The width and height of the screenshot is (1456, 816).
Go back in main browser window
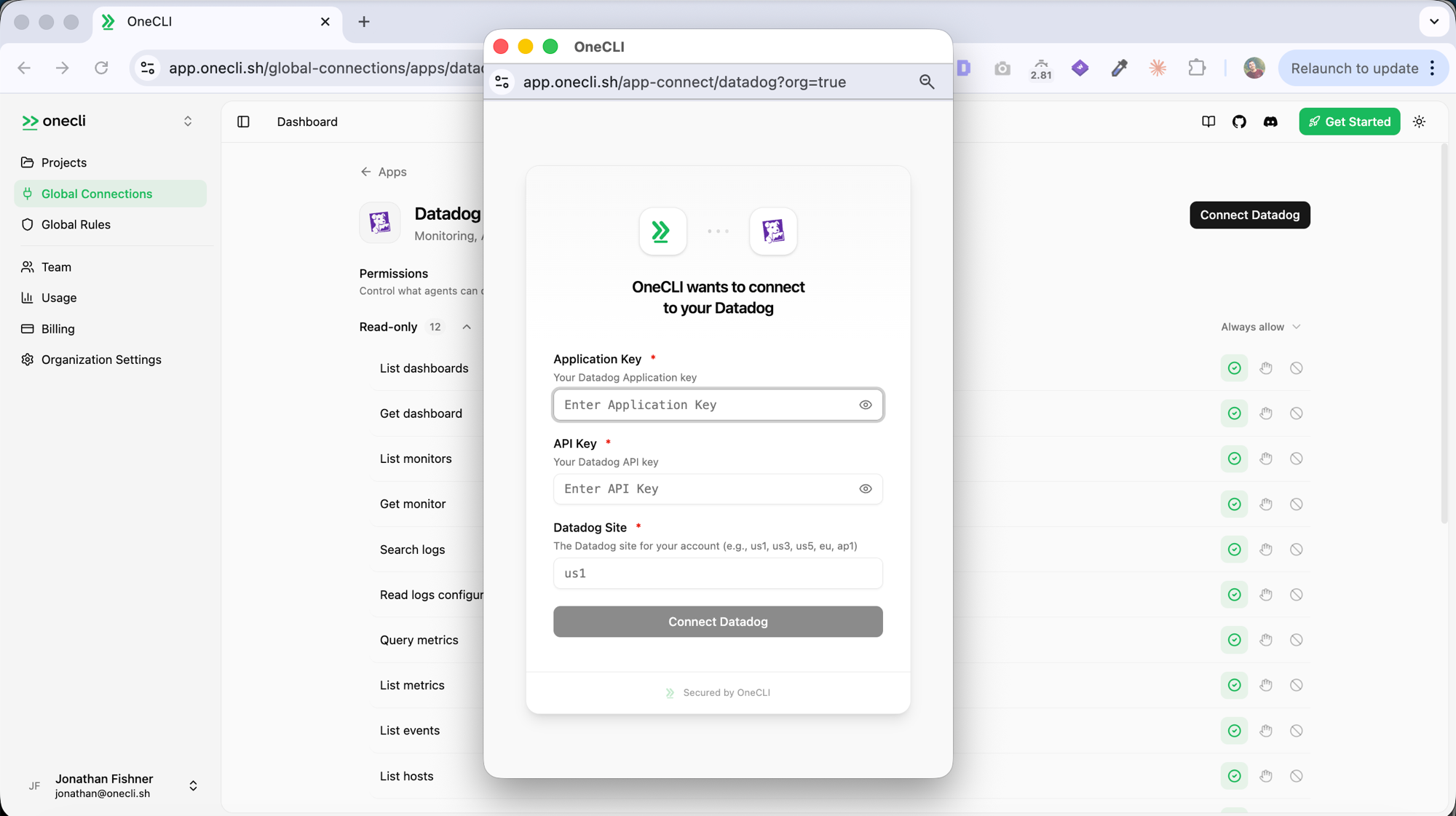(x=24, y=68)
